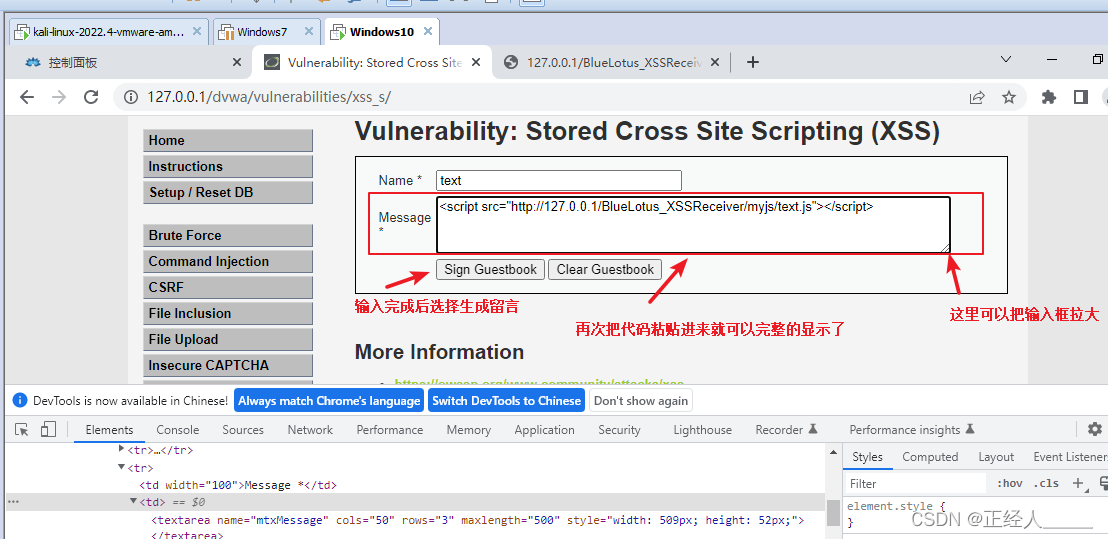The image size is (1108, 539).
Task: Click Switch DevTools to Chinese
Action: [506, 401]
